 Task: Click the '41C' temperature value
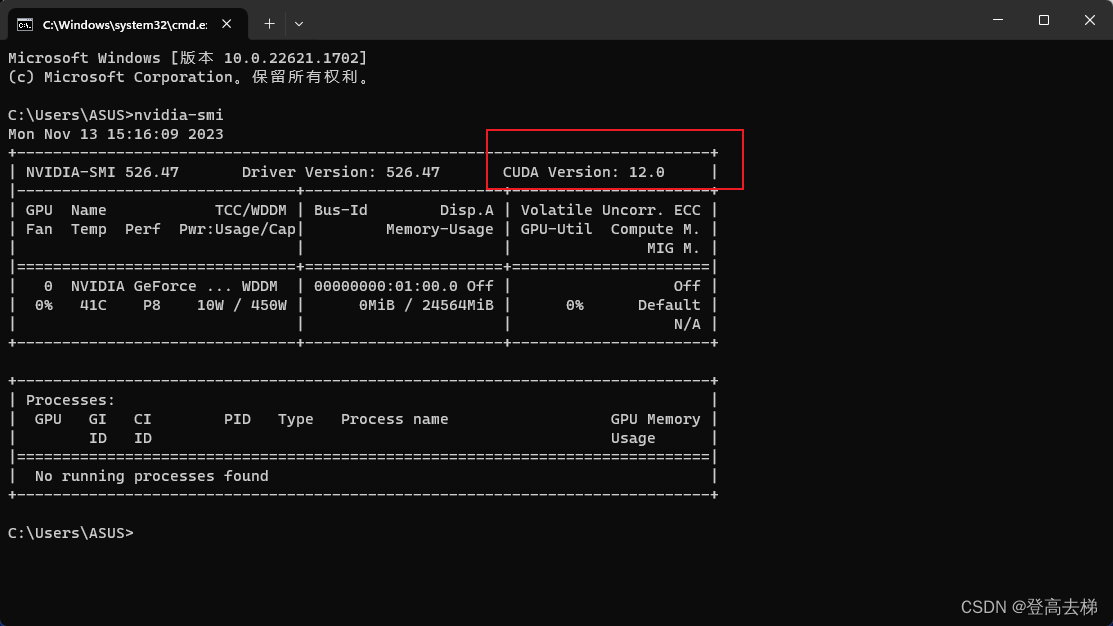pyautogui.click(x=93, y=305)
